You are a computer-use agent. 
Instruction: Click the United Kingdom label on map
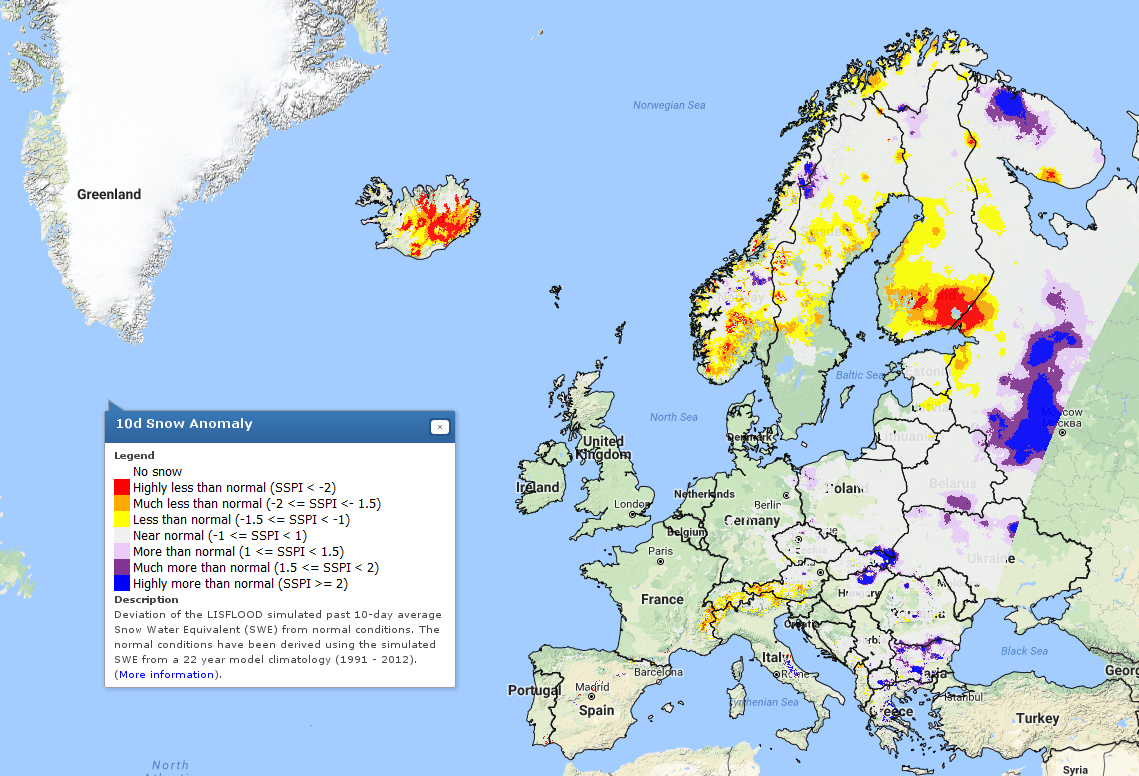603,447
